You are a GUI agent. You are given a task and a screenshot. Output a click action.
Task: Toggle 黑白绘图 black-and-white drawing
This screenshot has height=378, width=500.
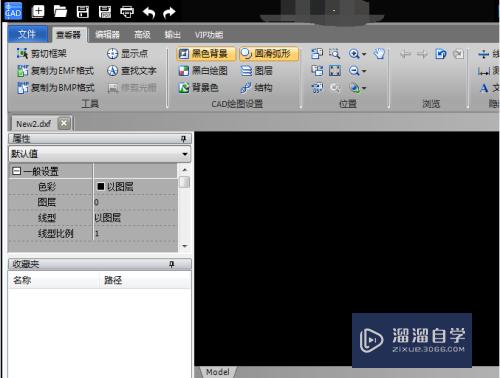tap(203, 71)
